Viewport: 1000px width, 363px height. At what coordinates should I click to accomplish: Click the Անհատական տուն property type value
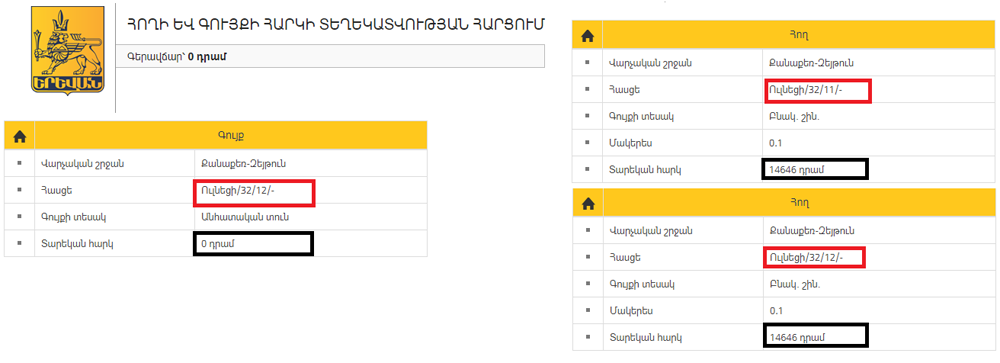244,217
